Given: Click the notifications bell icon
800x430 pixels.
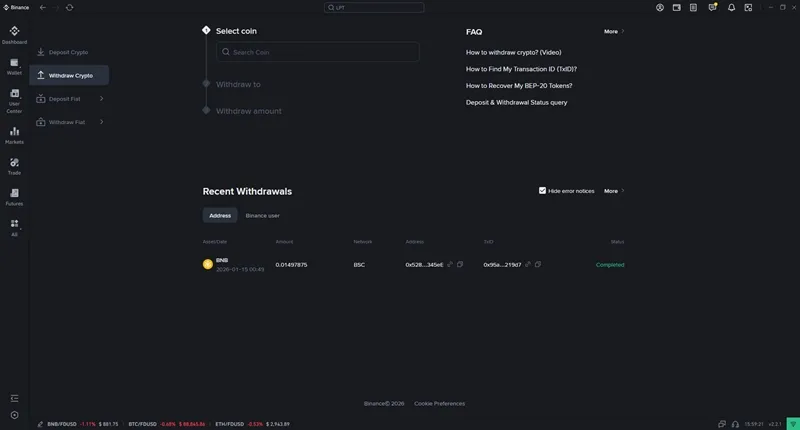Looking at the screenshot, I should coord(731,7).
